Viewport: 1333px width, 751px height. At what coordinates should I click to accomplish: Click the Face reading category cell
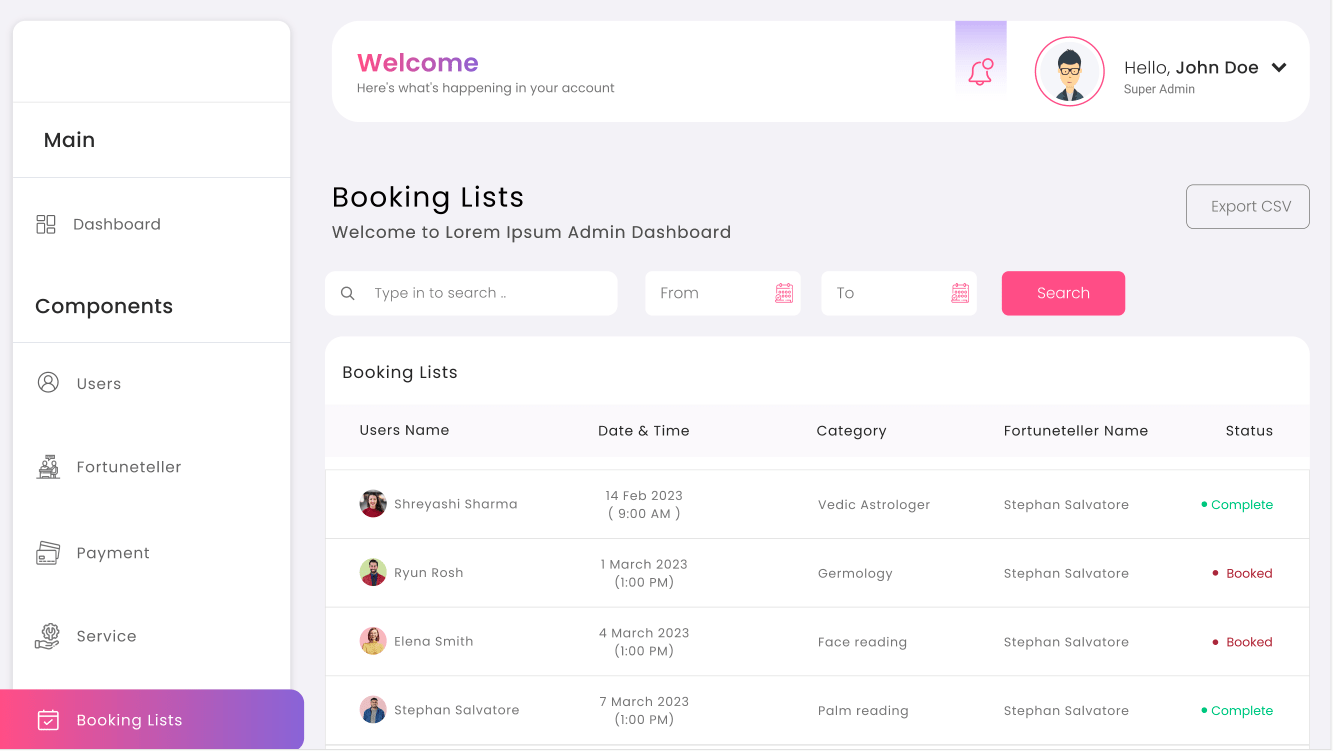coord(862,642)
